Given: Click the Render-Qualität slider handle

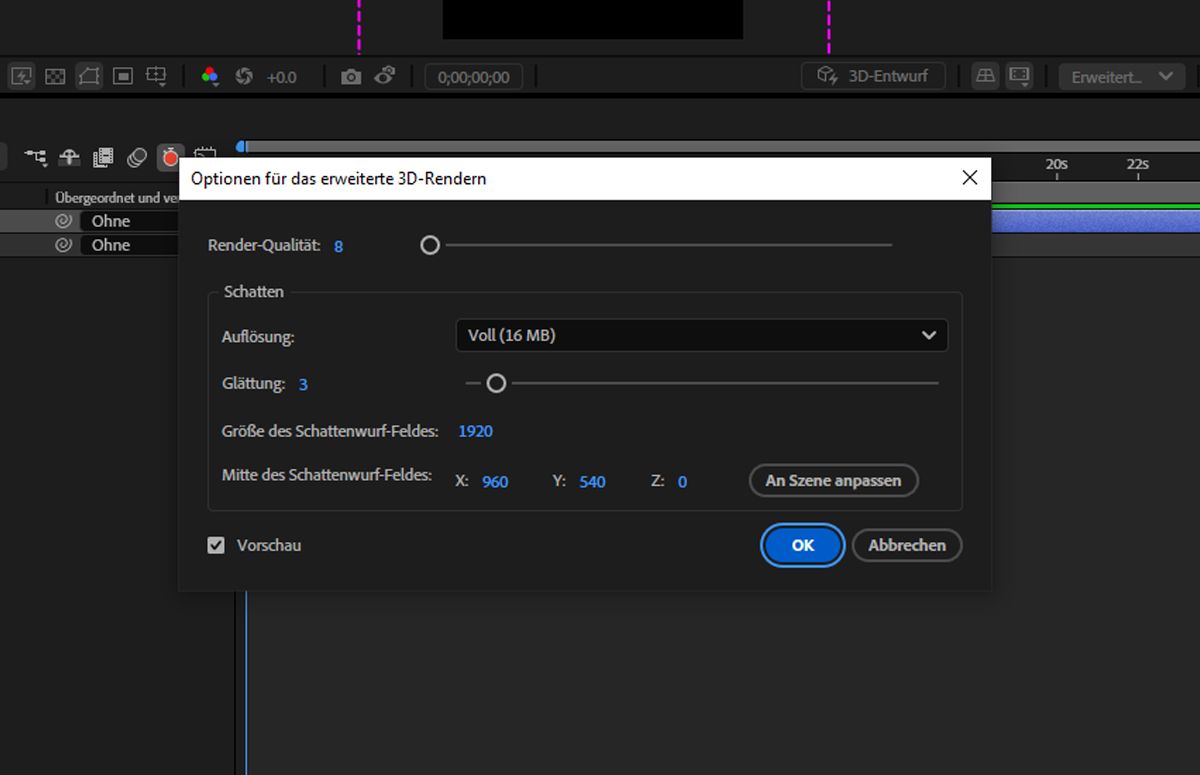Looking at the screenshot, I should point(430,245).
